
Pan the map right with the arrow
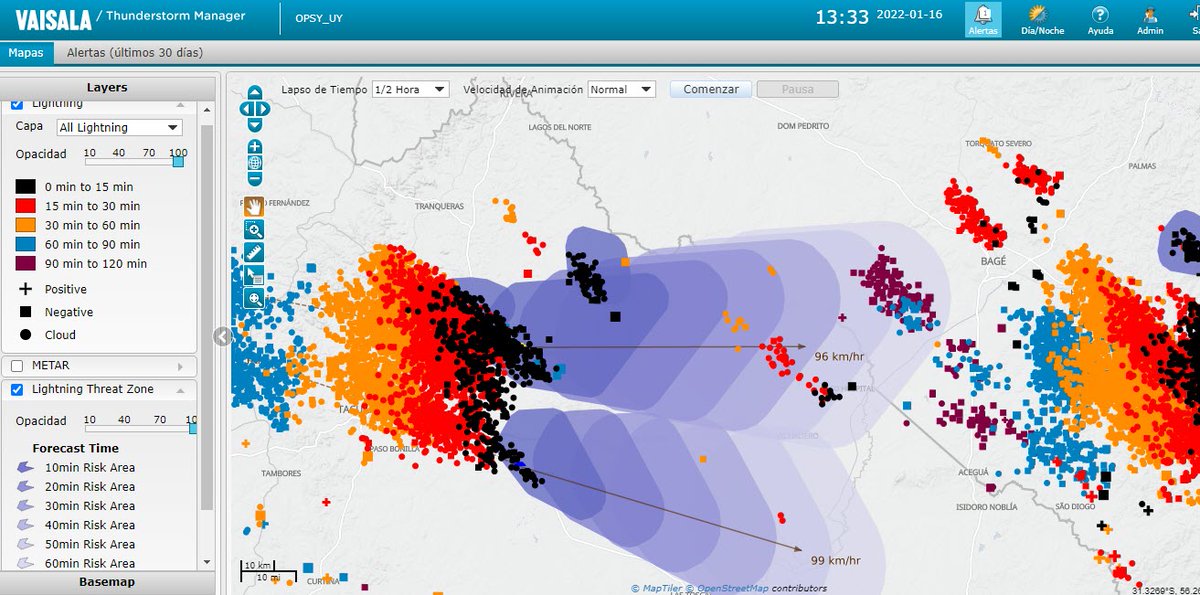pyautogui.click(x=265, y=109)
